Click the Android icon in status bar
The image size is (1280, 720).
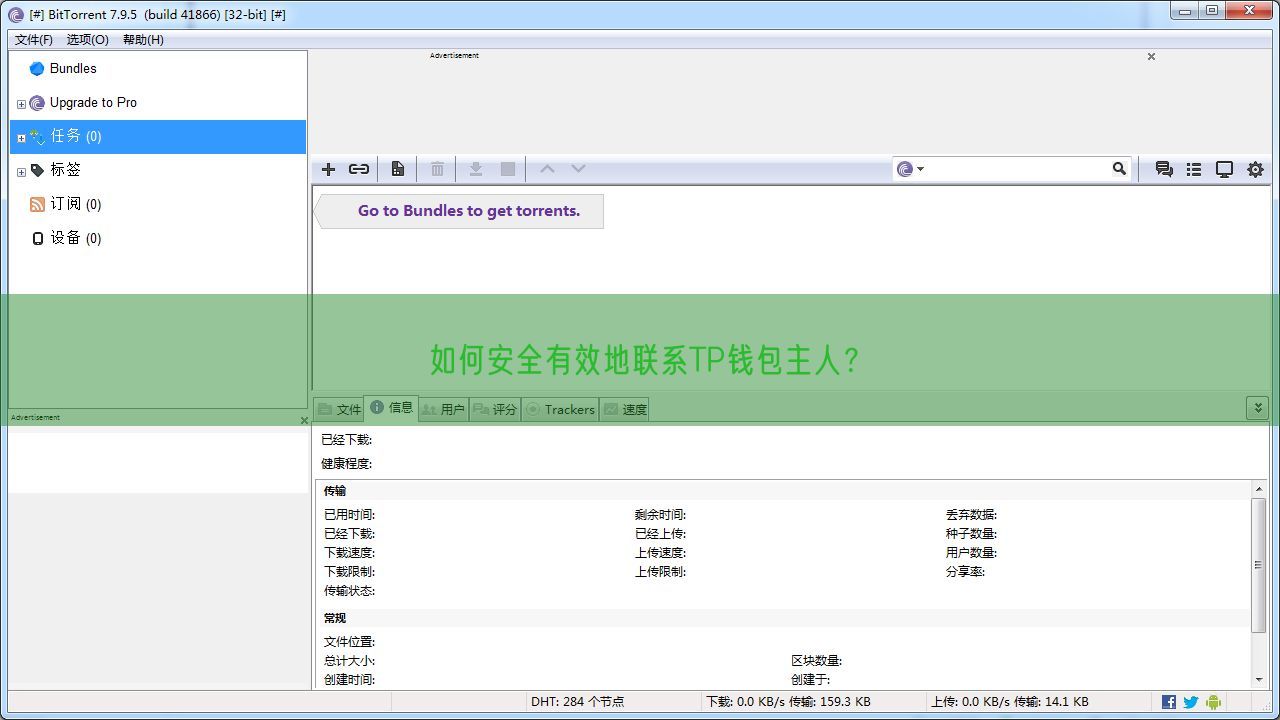(x=1213, y=702)
